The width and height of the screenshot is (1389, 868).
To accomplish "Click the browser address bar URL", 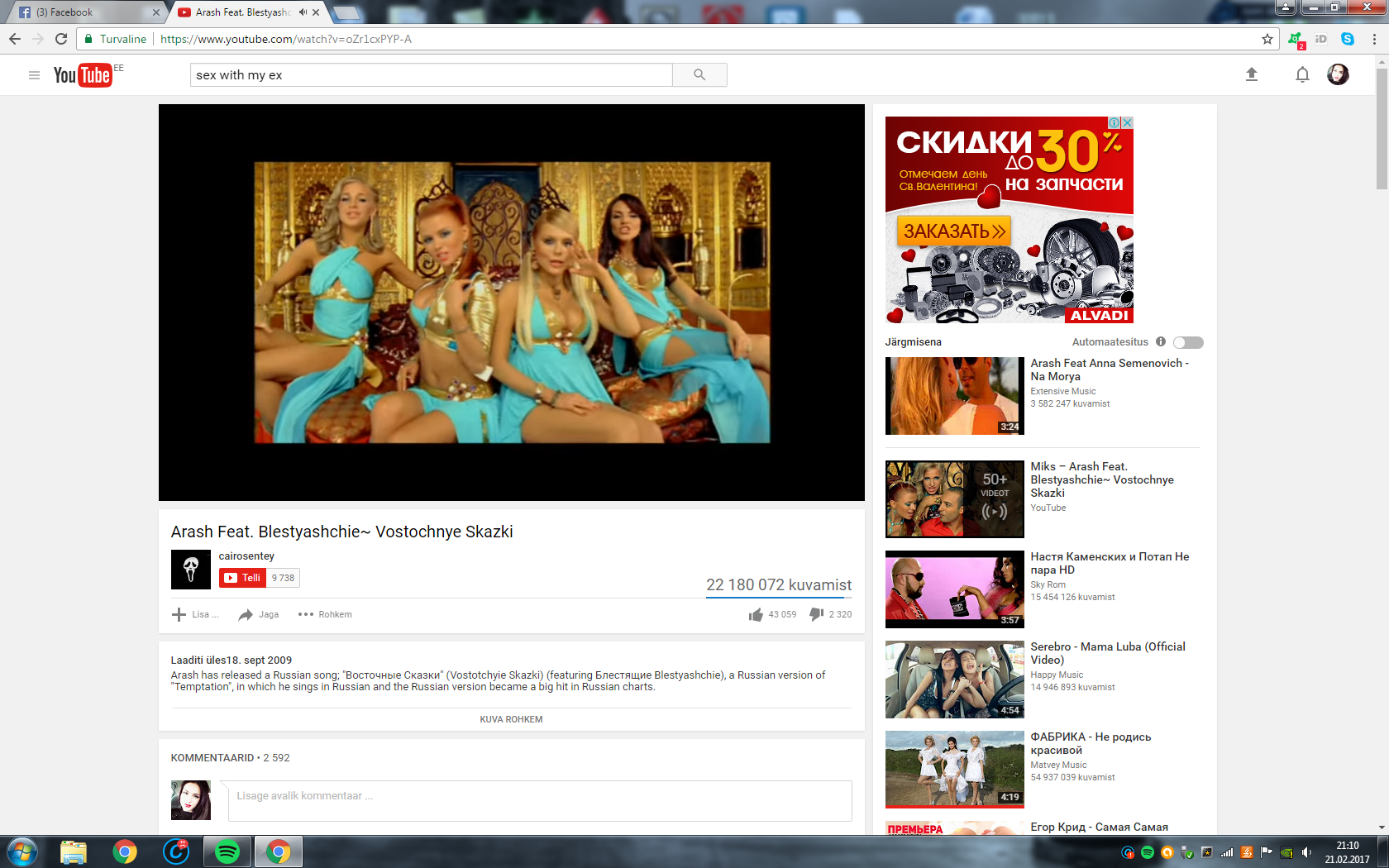I will [286, 39].
